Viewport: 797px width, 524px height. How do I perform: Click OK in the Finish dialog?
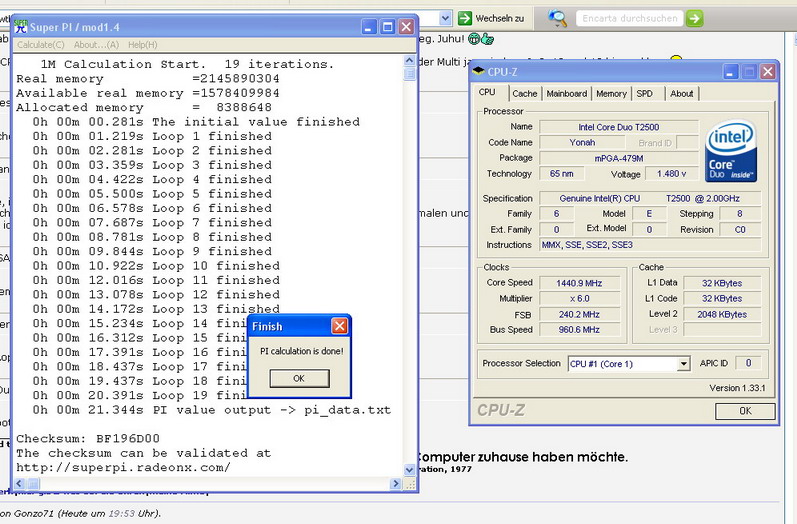pyautogui.click(x=299, y=378)
